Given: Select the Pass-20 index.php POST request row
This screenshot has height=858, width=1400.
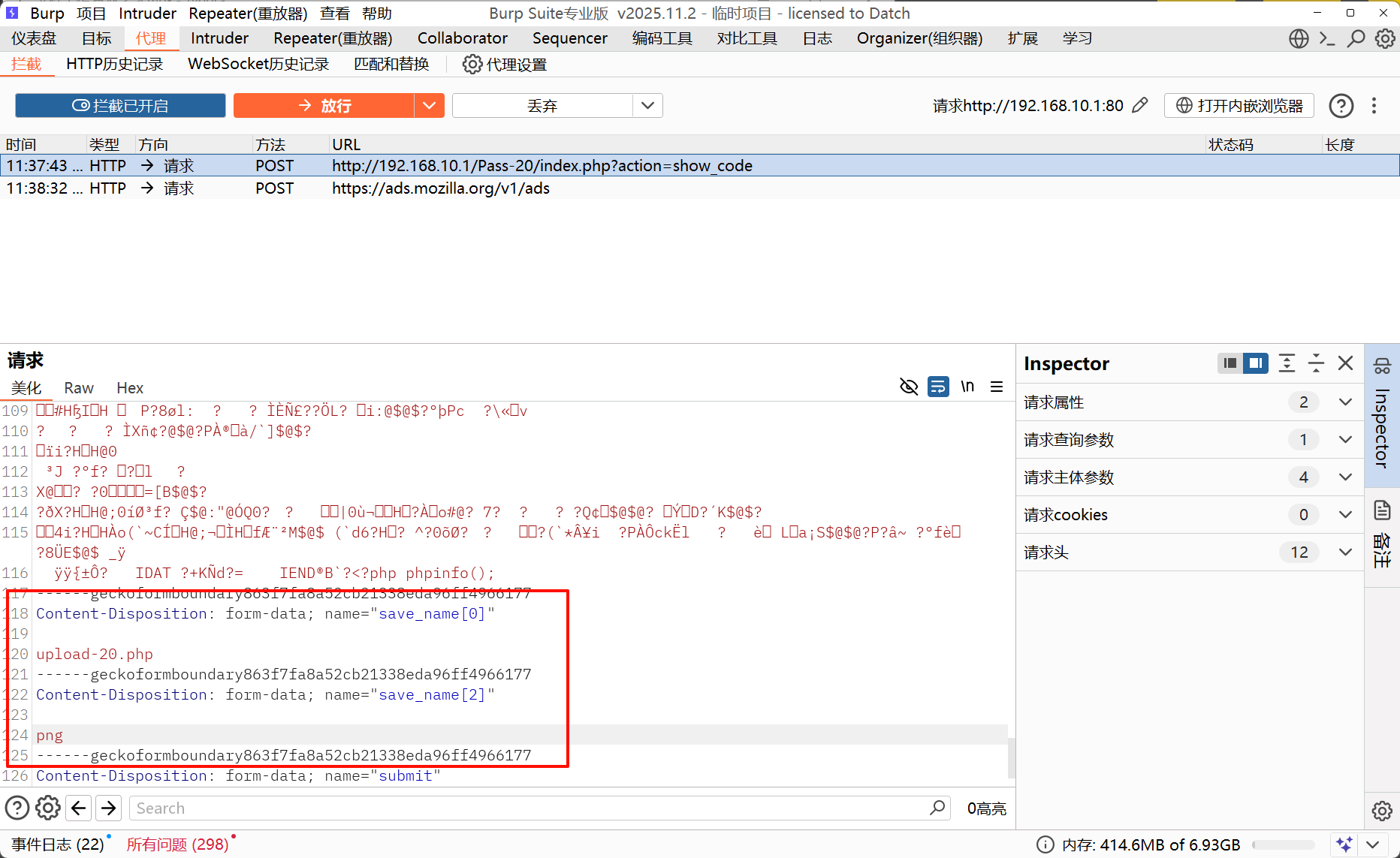Looking at the screenshot, I should (x=700, y=166).
